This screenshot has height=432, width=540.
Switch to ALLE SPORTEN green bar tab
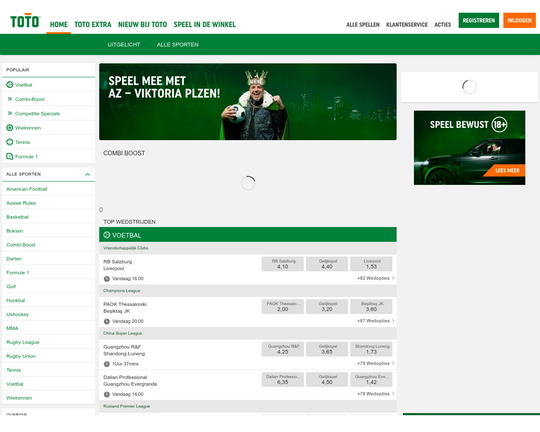pyautogui.click(x=178, y=44)
